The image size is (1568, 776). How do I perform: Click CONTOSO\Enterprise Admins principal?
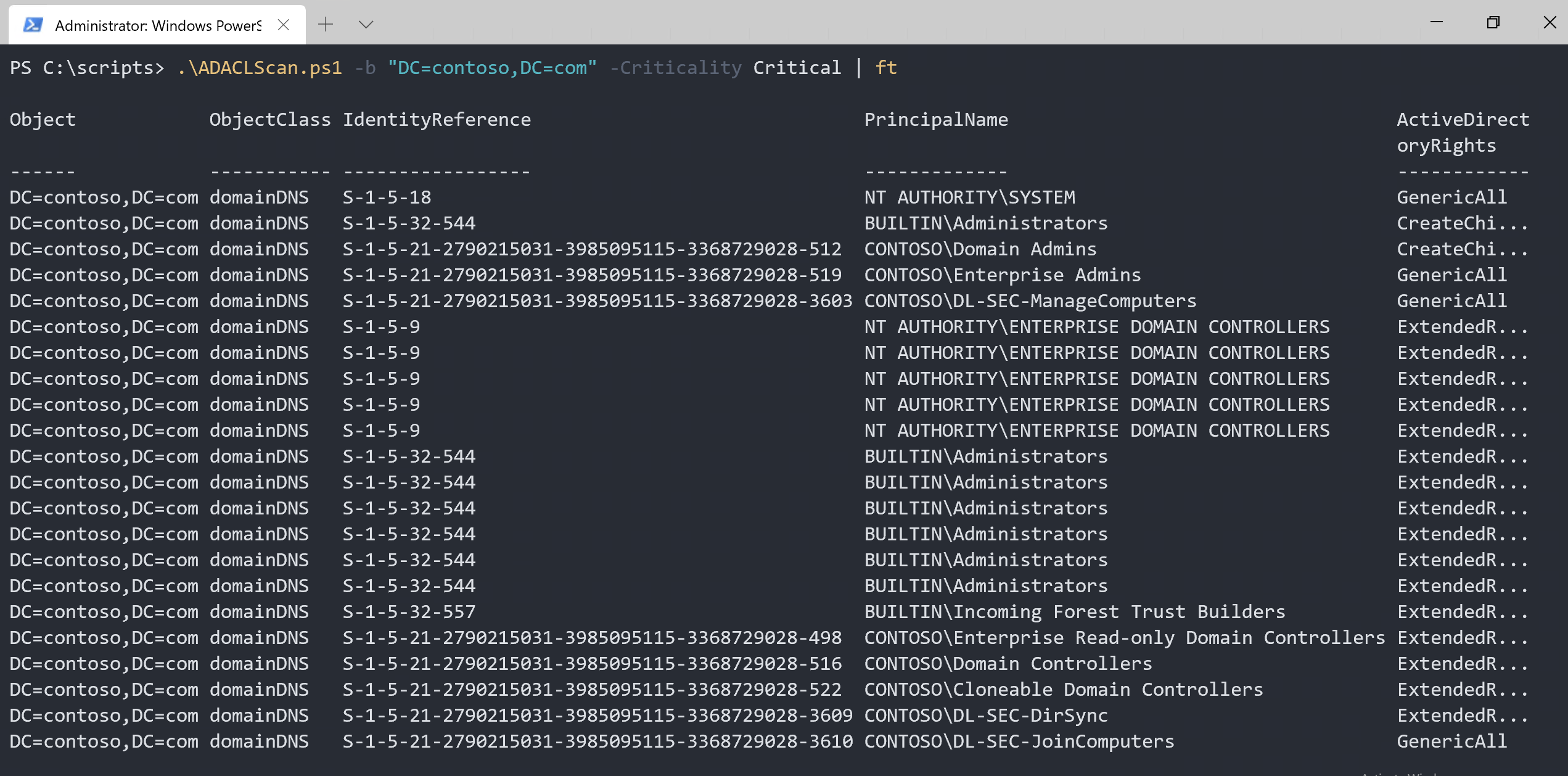pos(1003,274)
